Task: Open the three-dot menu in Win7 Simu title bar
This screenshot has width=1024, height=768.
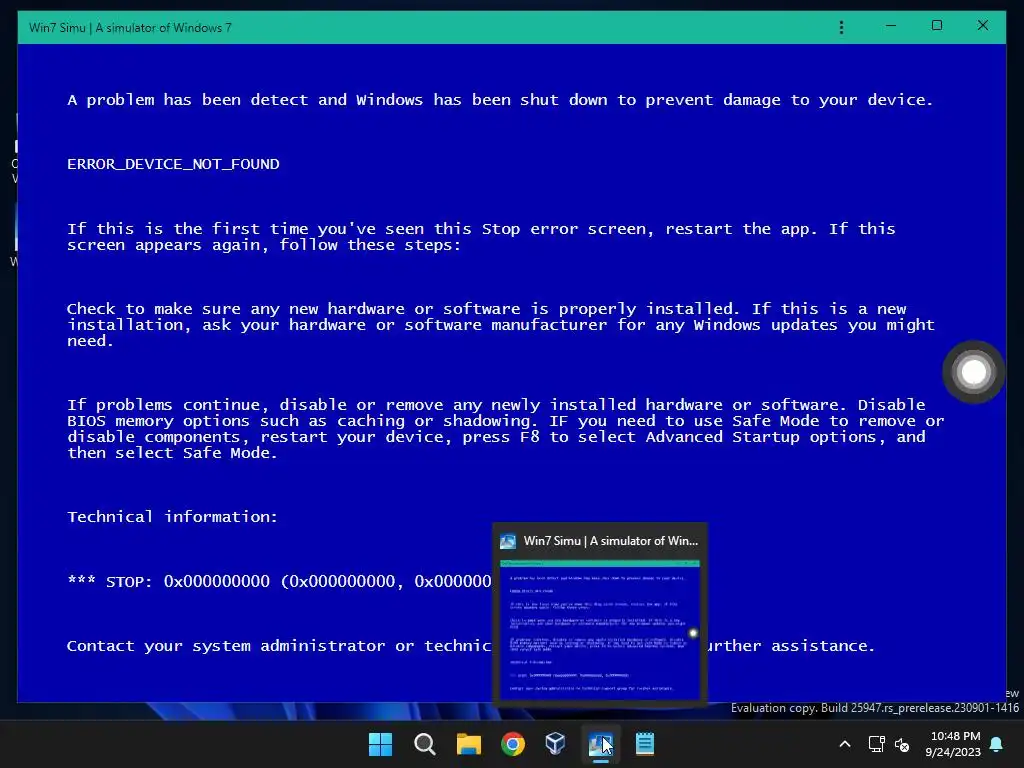Action: [841, 27]
